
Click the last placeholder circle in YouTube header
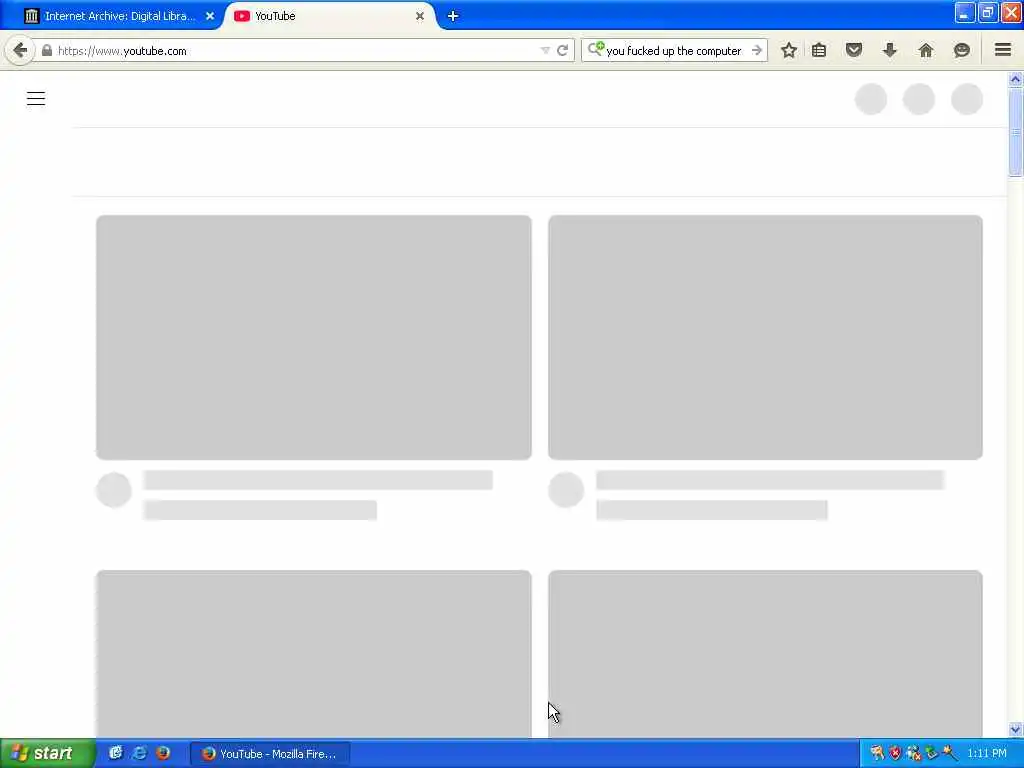(x=967, y=99)
